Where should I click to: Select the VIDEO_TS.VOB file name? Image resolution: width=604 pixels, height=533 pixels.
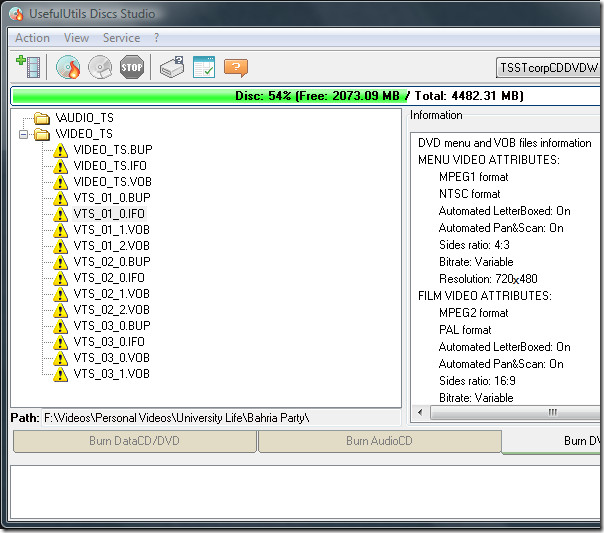pyautogui.click(x=112, y=182)
